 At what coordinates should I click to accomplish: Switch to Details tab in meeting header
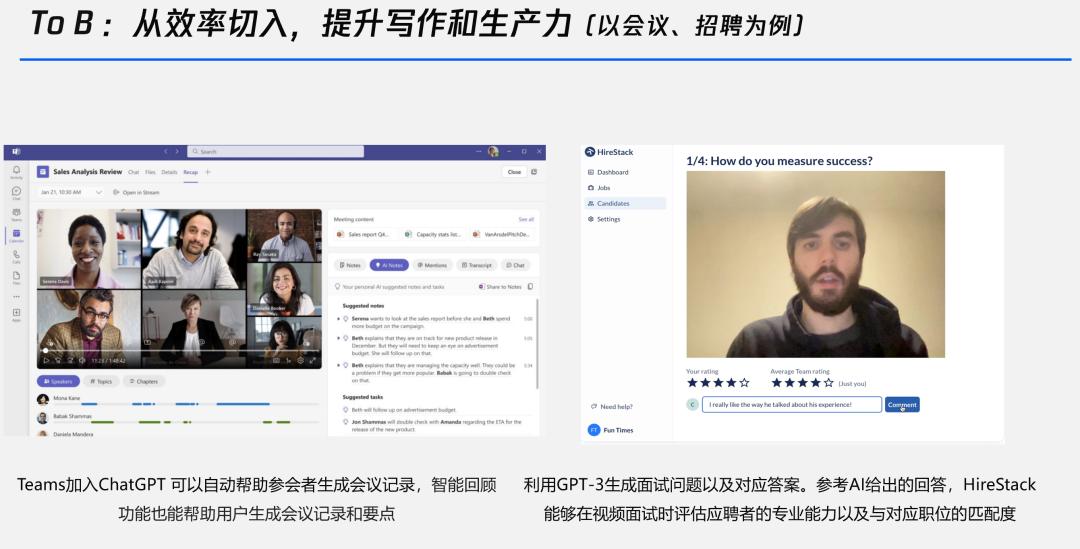(x=169, y=172)
